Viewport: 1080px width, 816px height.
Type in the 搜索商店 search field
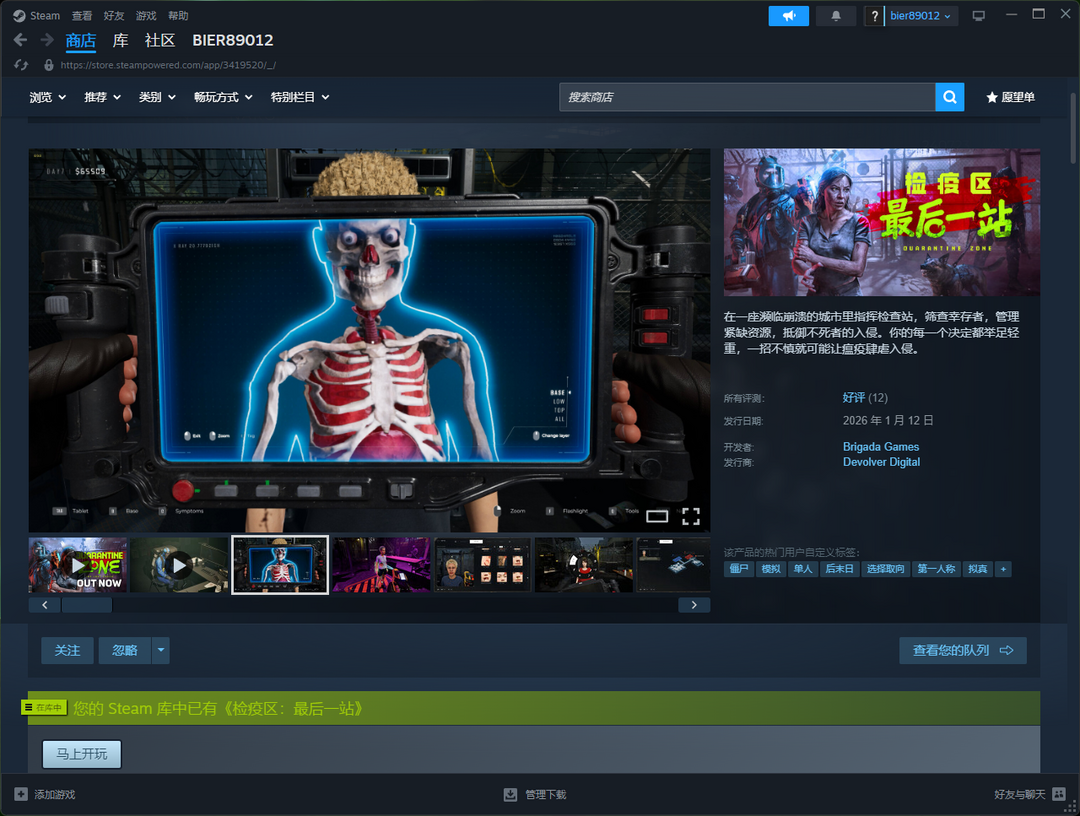(x=747, y=97)
